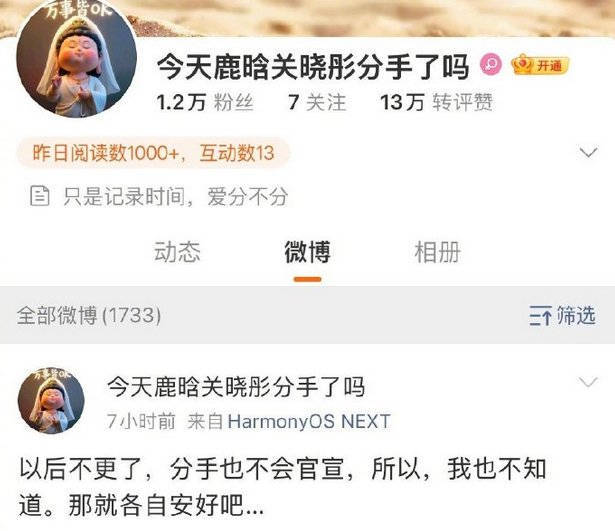Open the 1.2万 粉丝 followers list
615x531 pixels.
point(205,103)
